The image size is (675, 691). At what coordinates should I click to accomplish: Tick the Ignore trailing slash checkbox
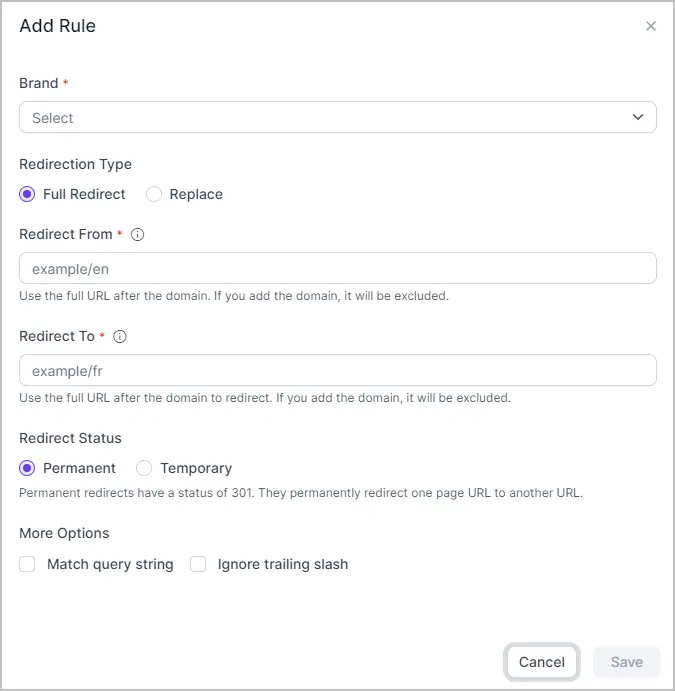click(198, 564)
